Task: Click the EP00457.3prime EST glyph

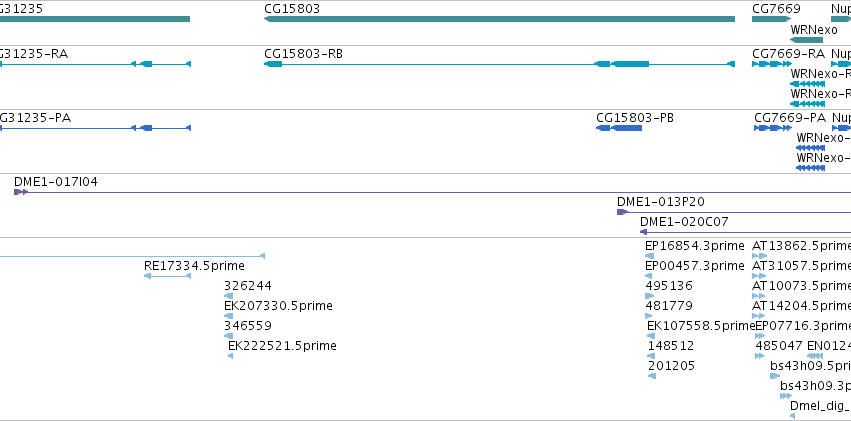Action: coord(649,276)
